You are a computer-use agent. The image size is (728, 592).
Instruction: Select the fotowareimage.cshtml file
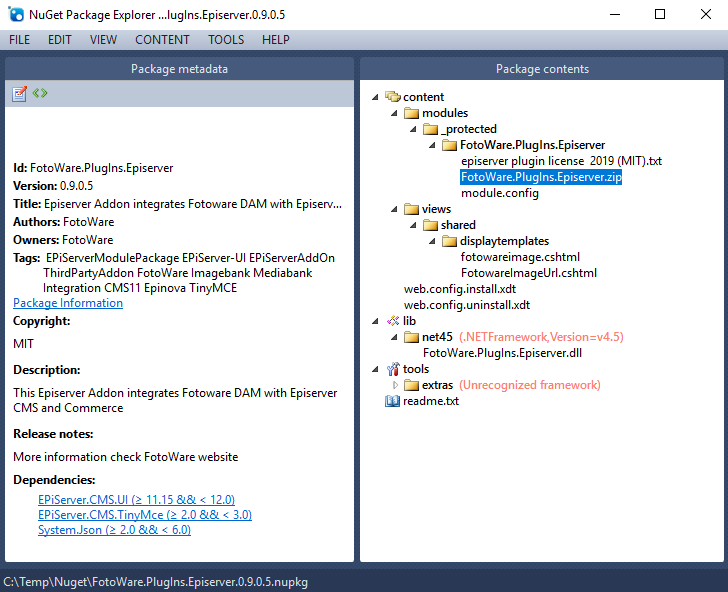click(x=520, y=257)
